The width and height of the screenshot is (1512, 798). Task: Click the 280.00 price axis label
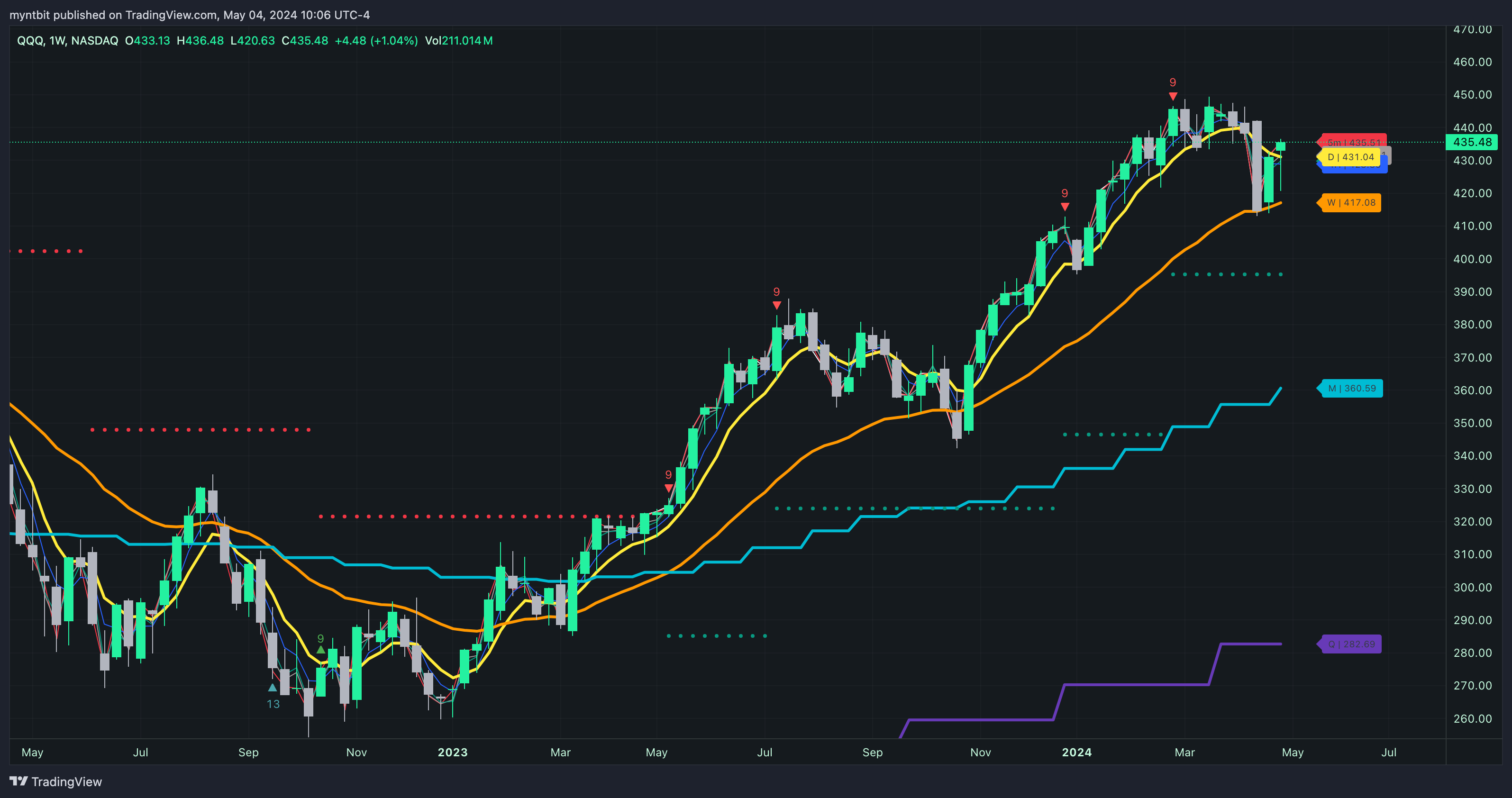click(x=1472, y=653)
